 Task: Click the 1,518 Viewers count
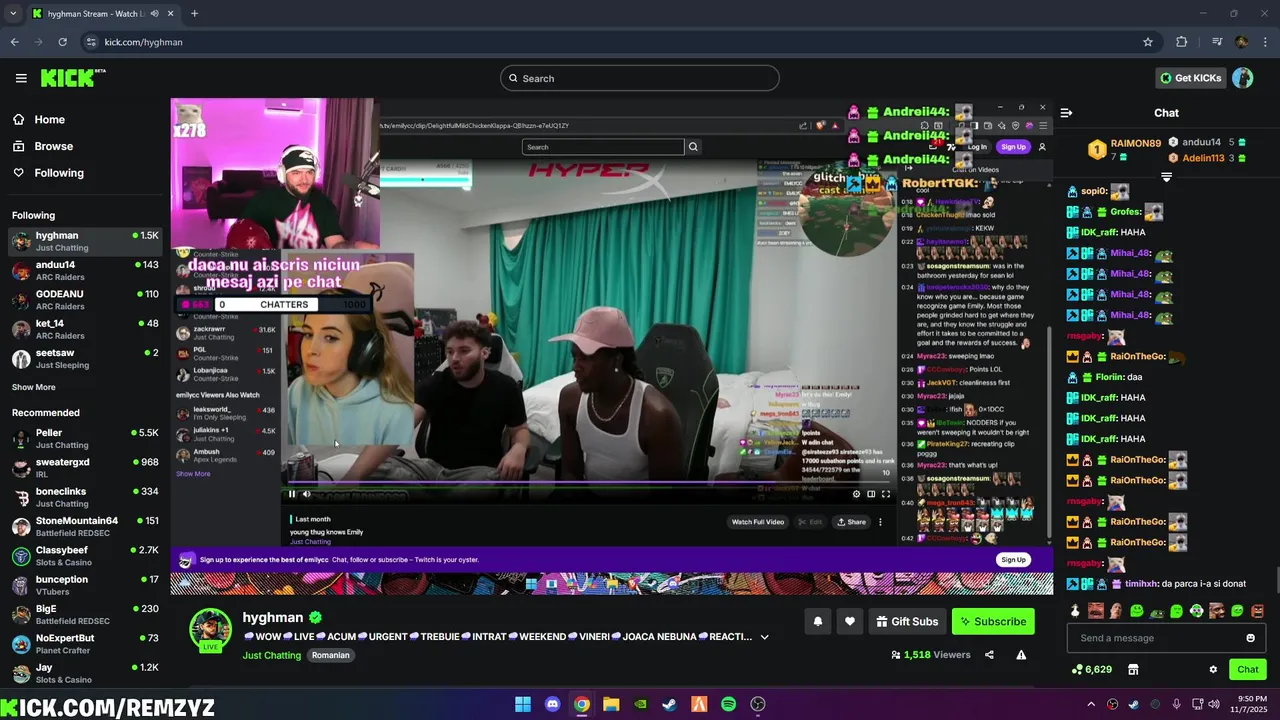pos(930,655)
